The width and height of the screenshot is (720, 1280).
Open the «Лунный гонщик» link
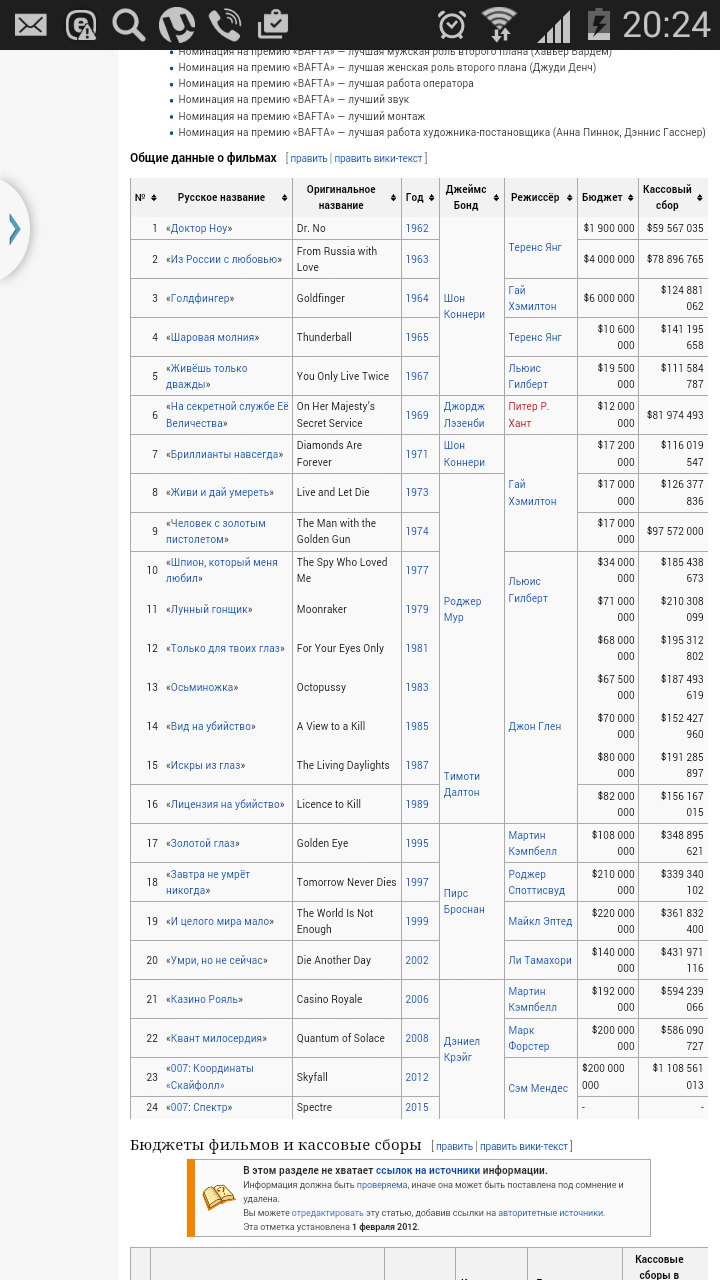pos(209,610)
